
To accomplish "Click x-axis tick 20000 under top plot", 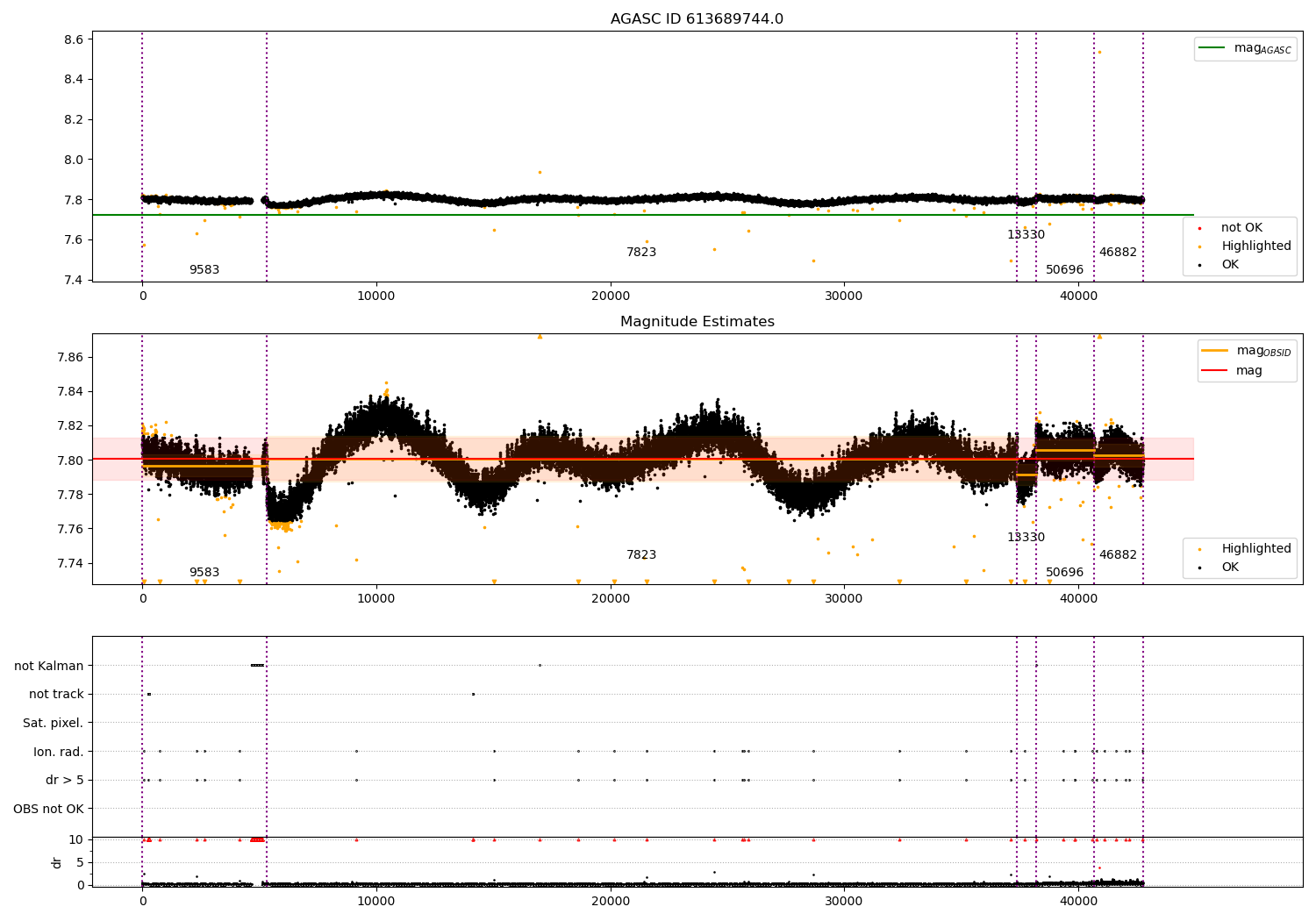I will point(611,296).
